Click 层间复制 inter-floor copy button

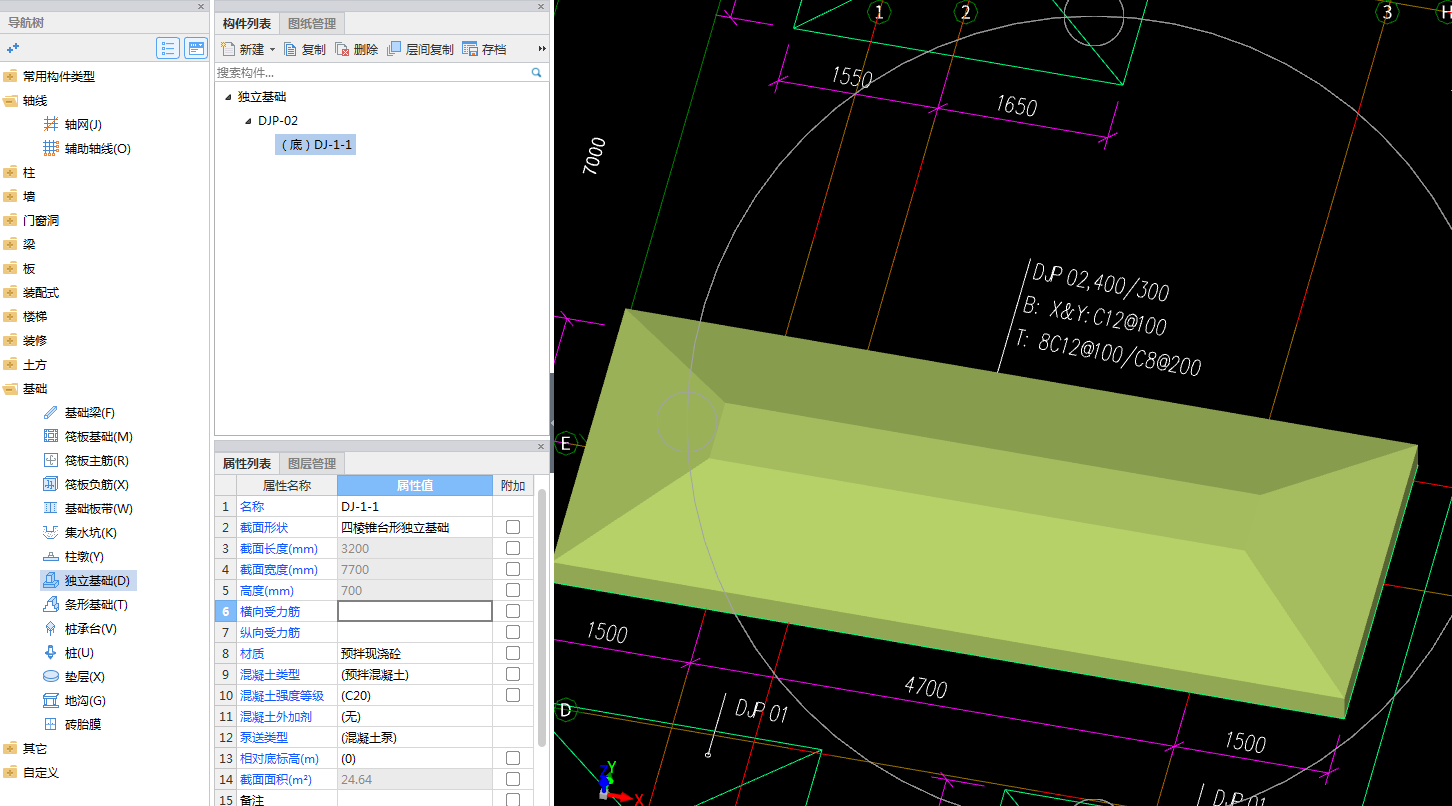(421, 49)
